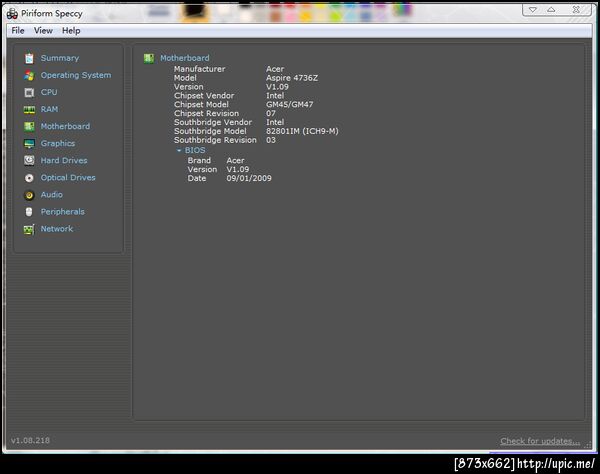600x474 pixels.
Task: Switch to the Optical Drives section
Action: (x=68, y=178)
